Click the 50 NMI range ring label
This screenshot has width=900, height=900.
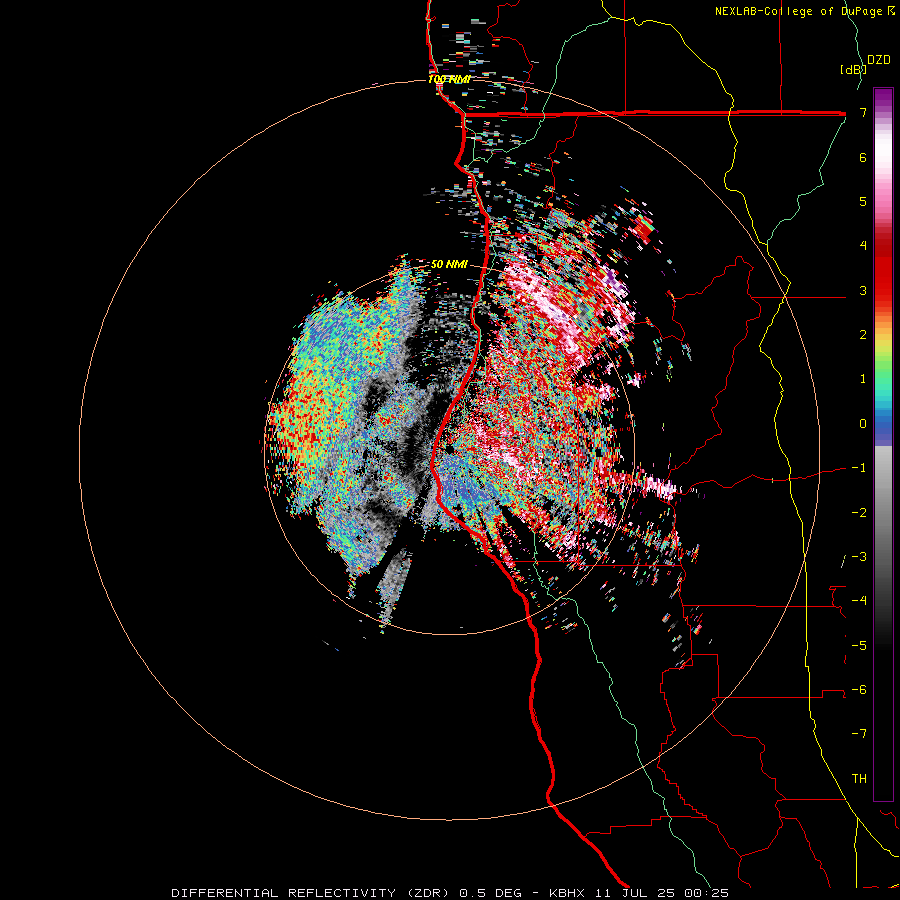point(449,264)
